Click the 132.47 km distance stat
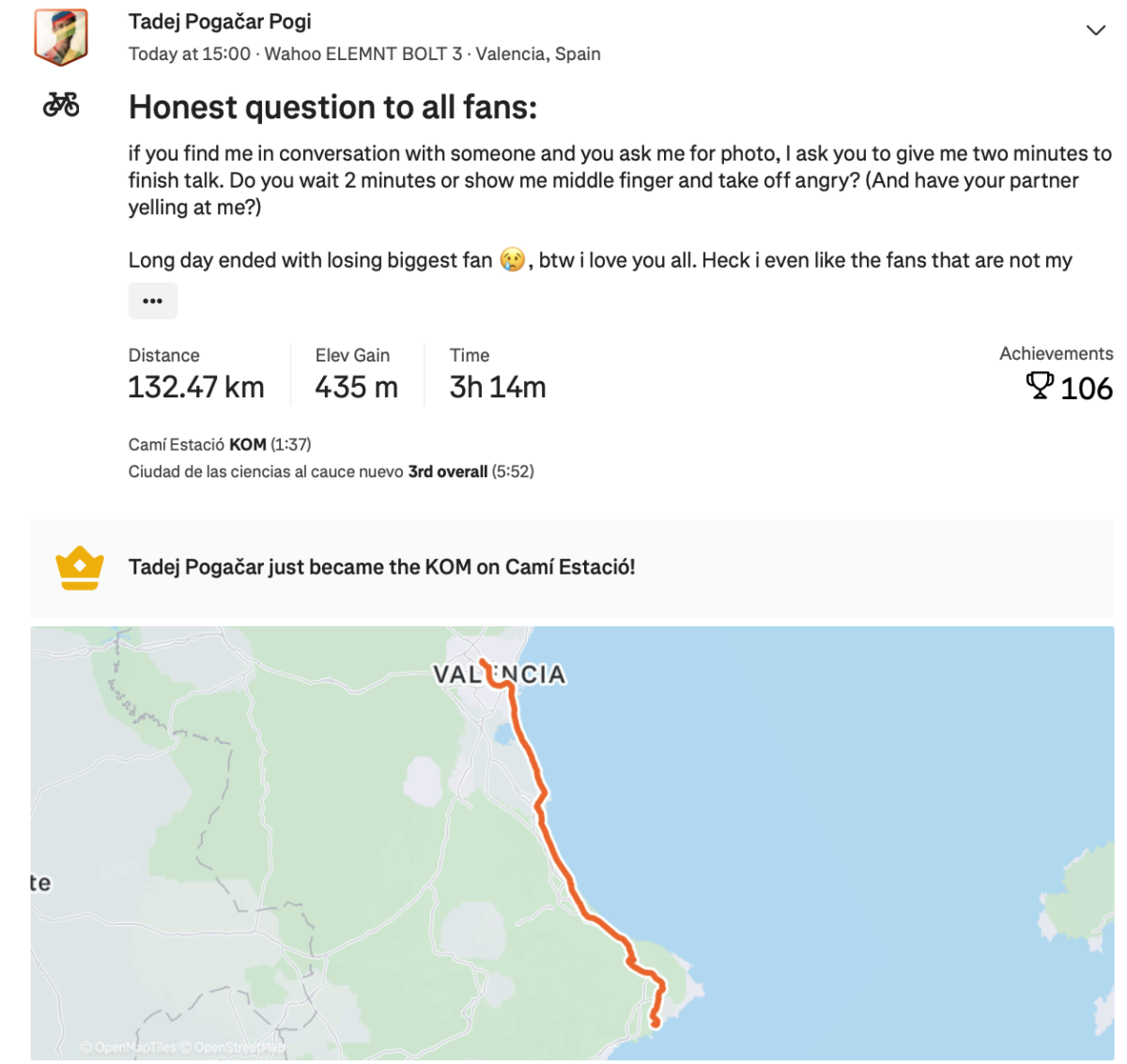Screen dimensions: 1127x1064 (x=196, y=387)
